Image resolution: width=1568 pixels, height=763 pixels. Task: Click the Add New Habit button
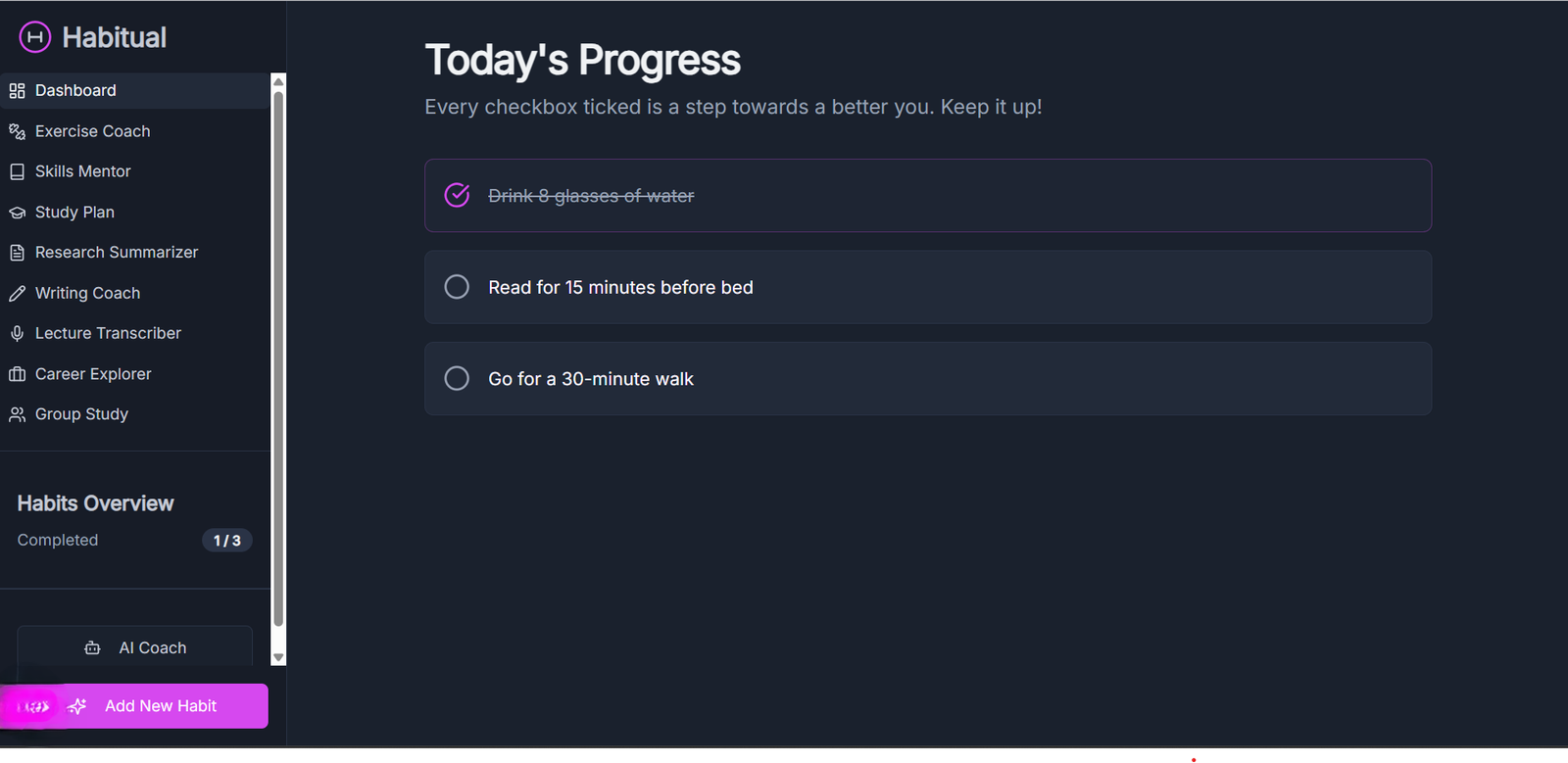pyautogui.click(x=161, y=706)
